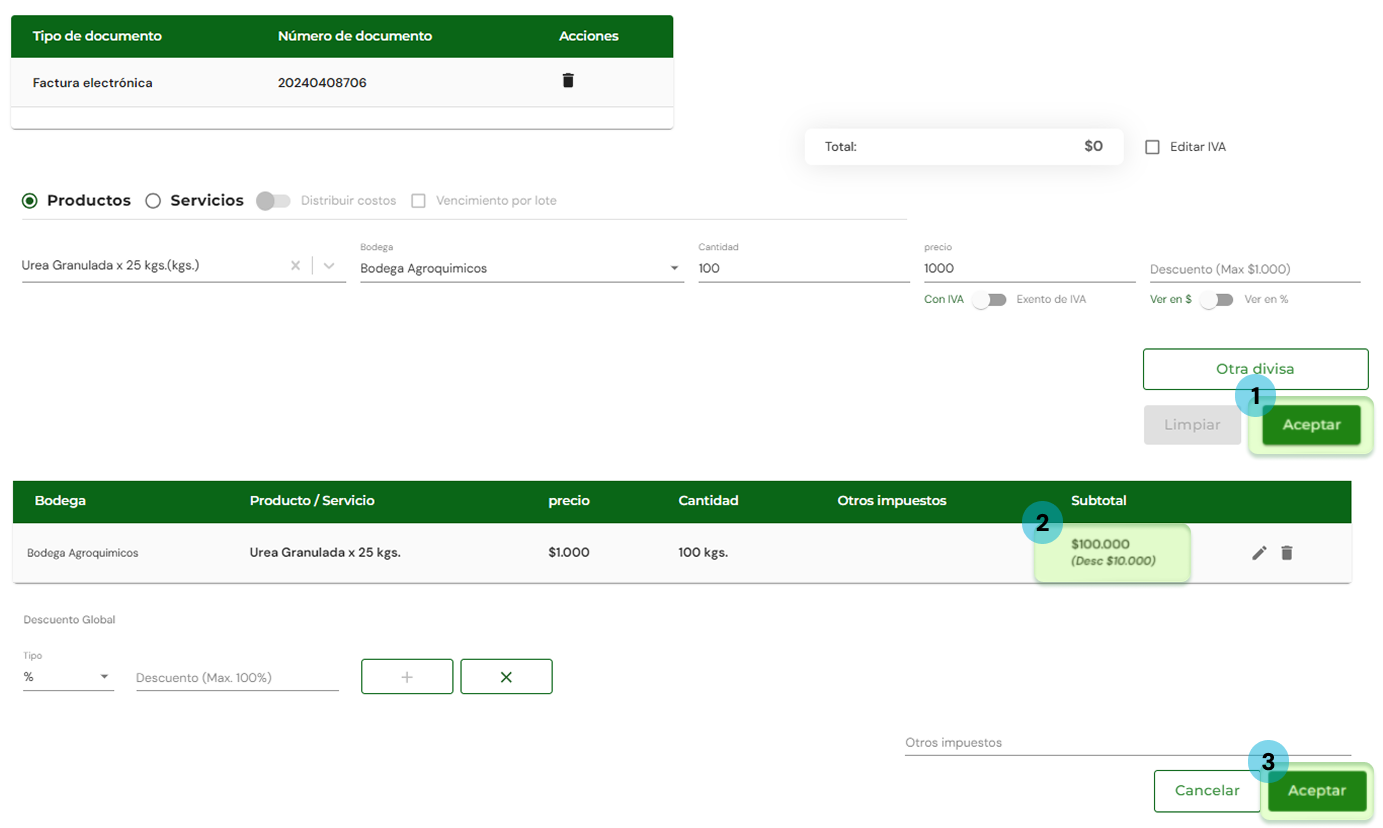Click the Cantidad input field

click(804, 268)
